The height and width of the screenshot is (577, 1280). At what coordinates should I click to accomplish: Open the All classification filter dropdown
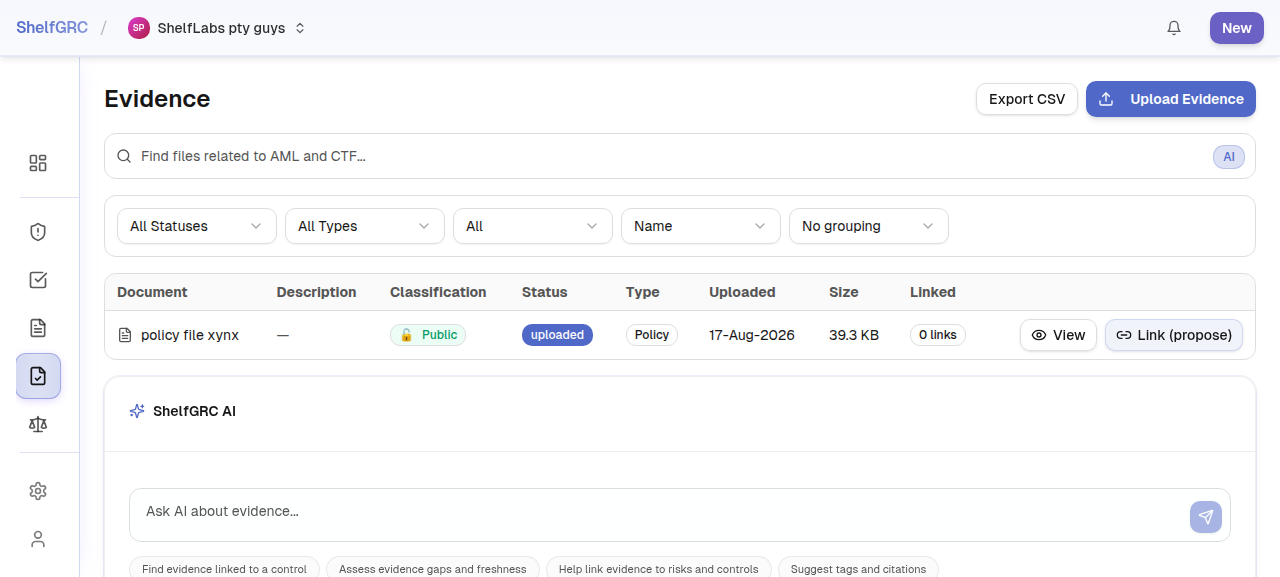pyautogui.click(x=533, y=226)
